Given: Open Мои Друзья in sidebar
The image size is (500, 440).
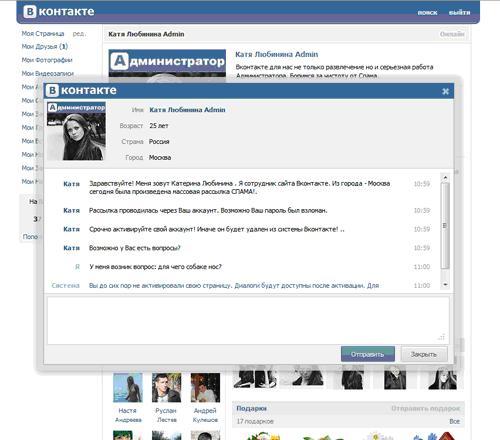Looking at the screenshot, I should click(45, 47).
